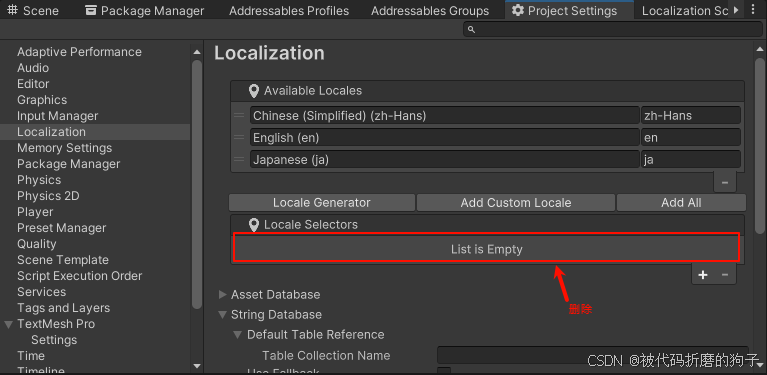The width and height of the screenshot is (767, 375).
Task: Open Player settings
Action: tap(35, 212)
